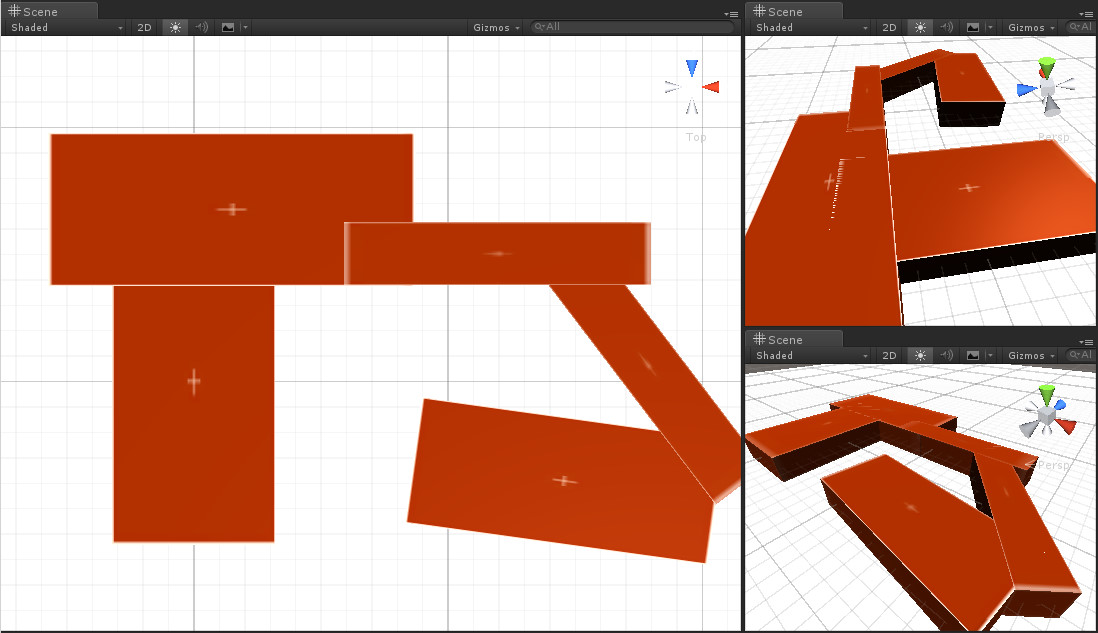Select the speaker icon in the bottom-right Scene view
This screenshot has height=633, width=1098.
945,355
